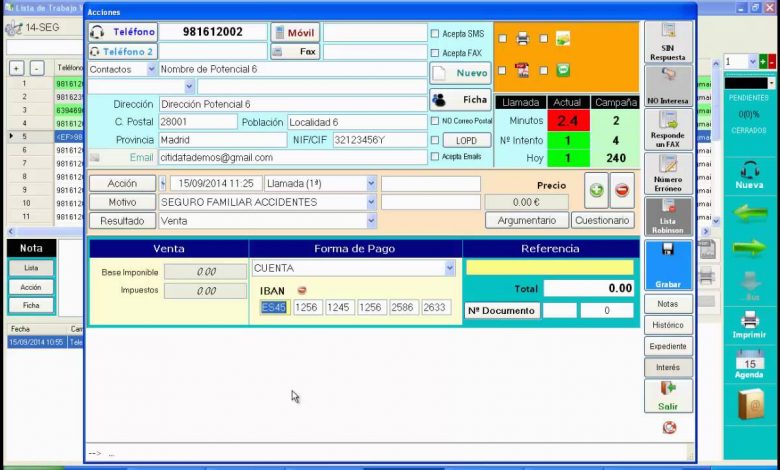Exit the dialog using Salir icon
The image size is (780, 470).
668,394
